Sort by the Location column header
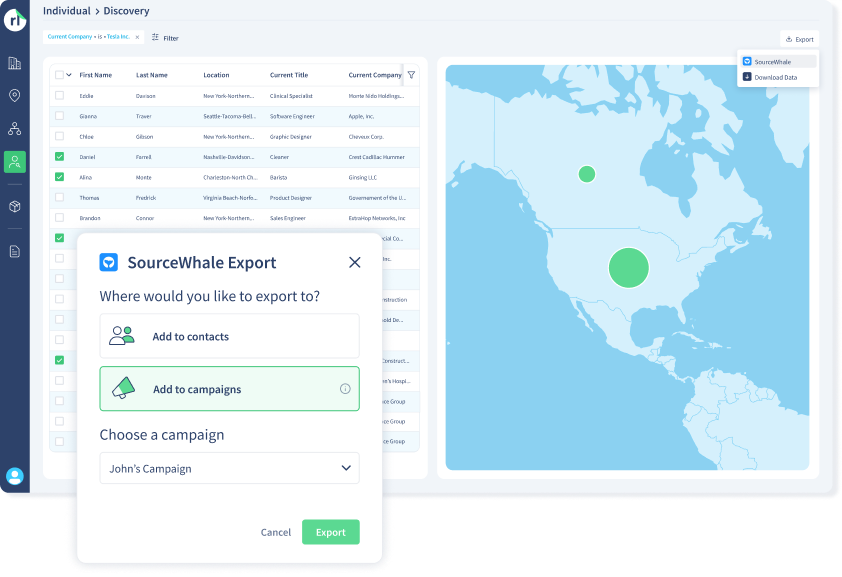 click(216, 75)
